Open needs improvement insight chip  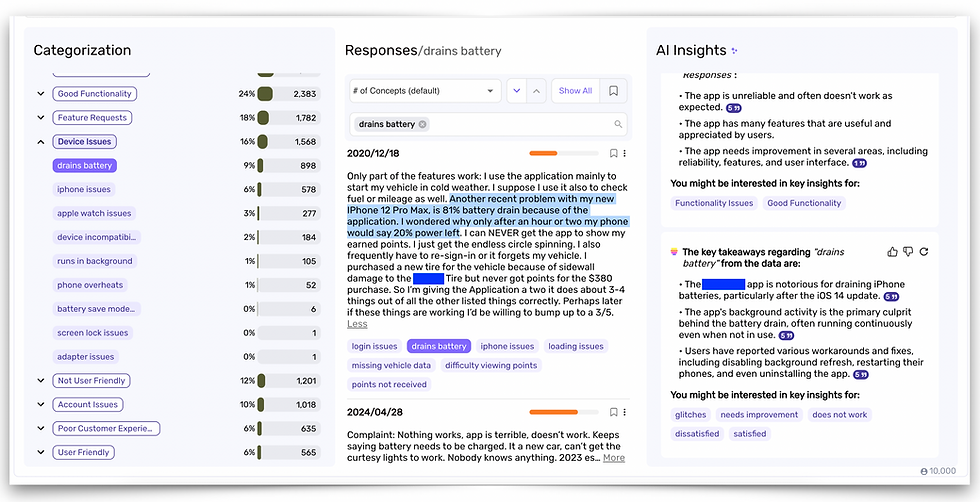pos(759,415)
